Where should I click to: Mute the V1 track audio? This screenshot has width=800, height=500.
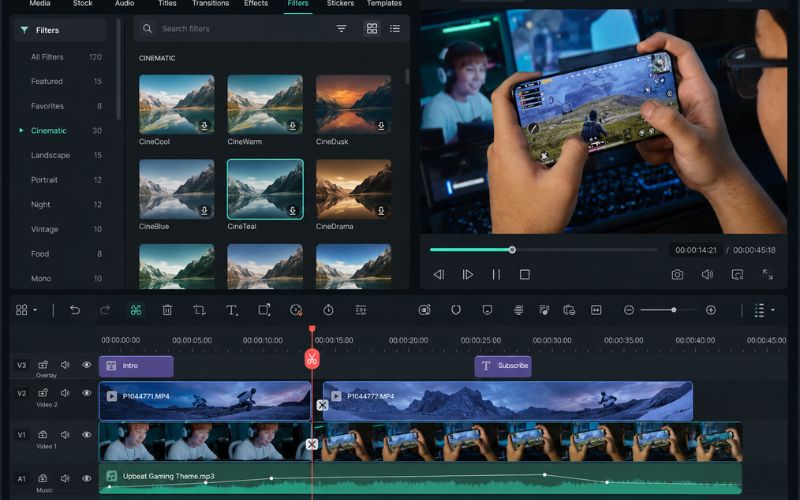coord(65,435)
